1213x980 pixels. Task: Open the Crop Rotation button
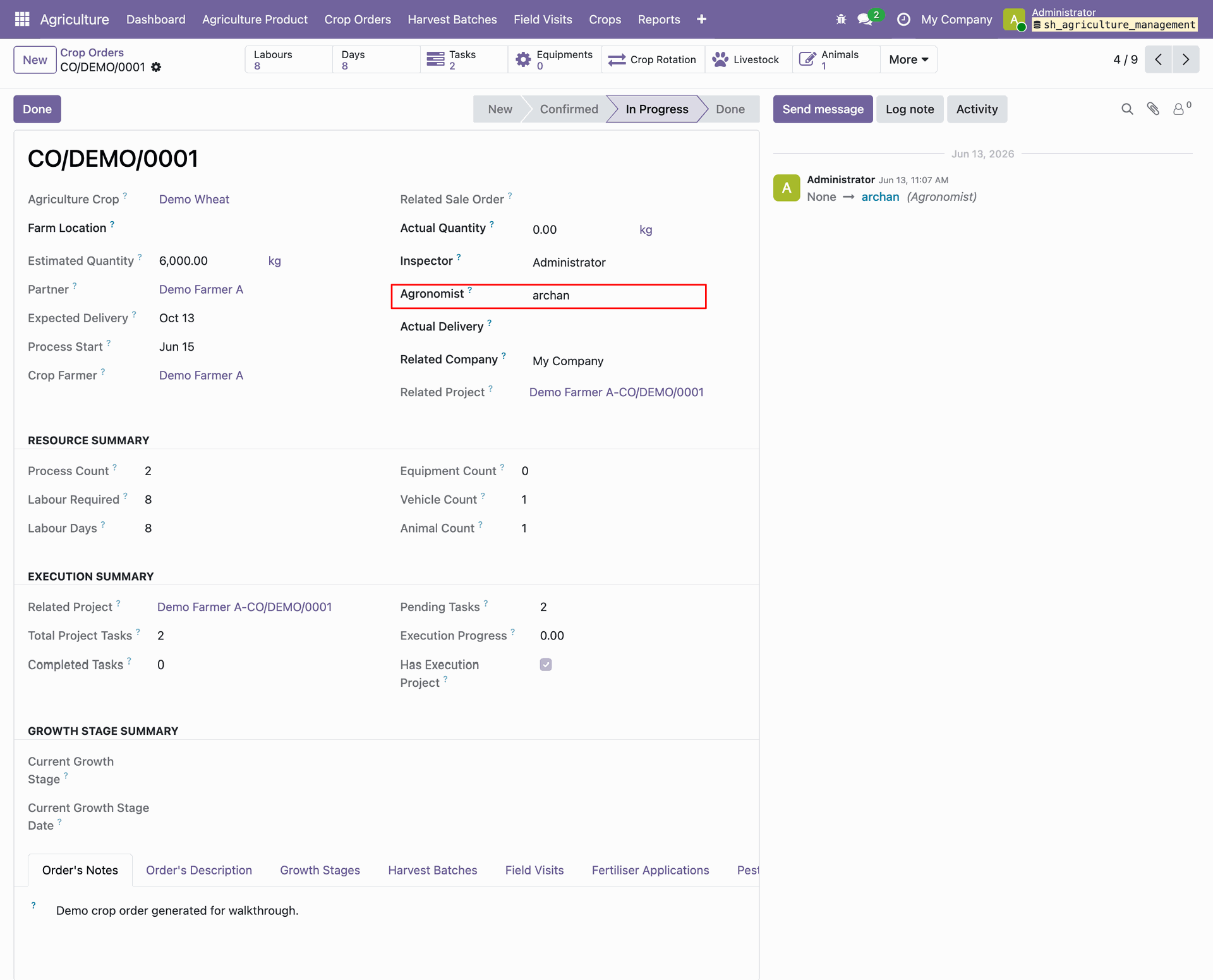pyautogui.click(x=653, y=59)
